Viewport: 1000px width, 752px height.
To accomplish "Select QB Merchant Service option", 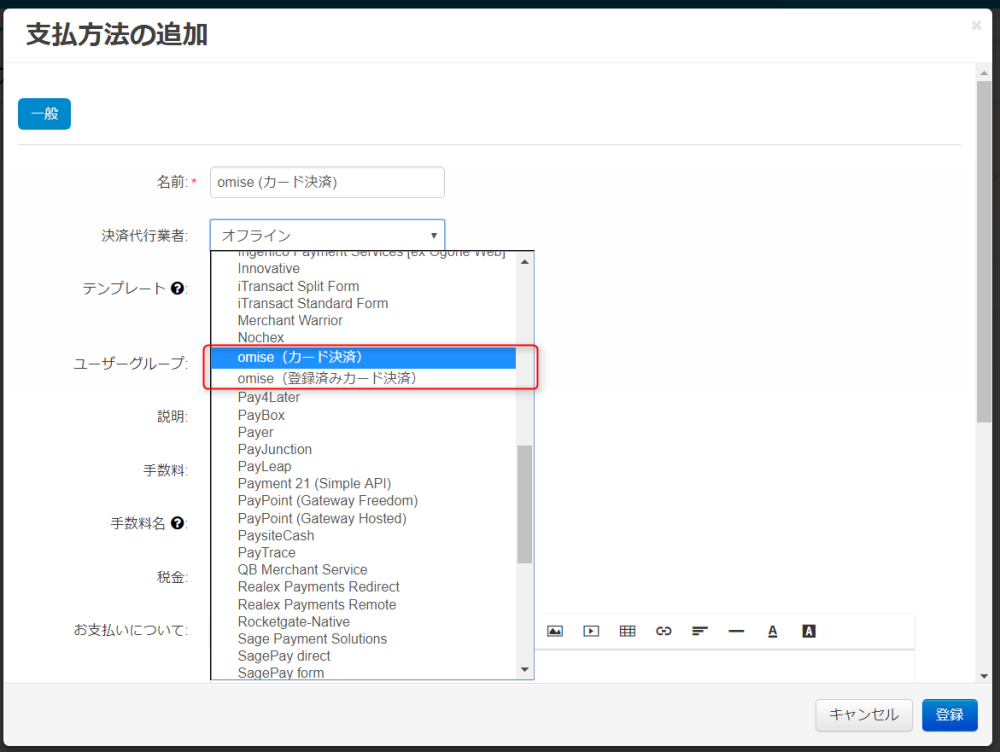I will [364, 570].
